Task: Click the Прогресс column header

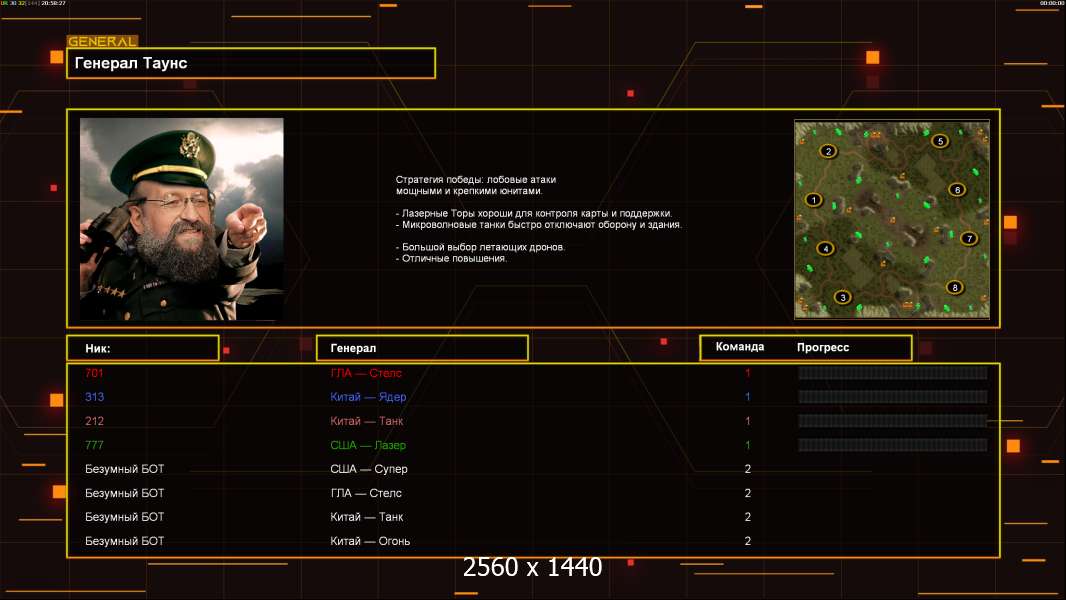Action: pyautogui.click(x=823, y=348)
